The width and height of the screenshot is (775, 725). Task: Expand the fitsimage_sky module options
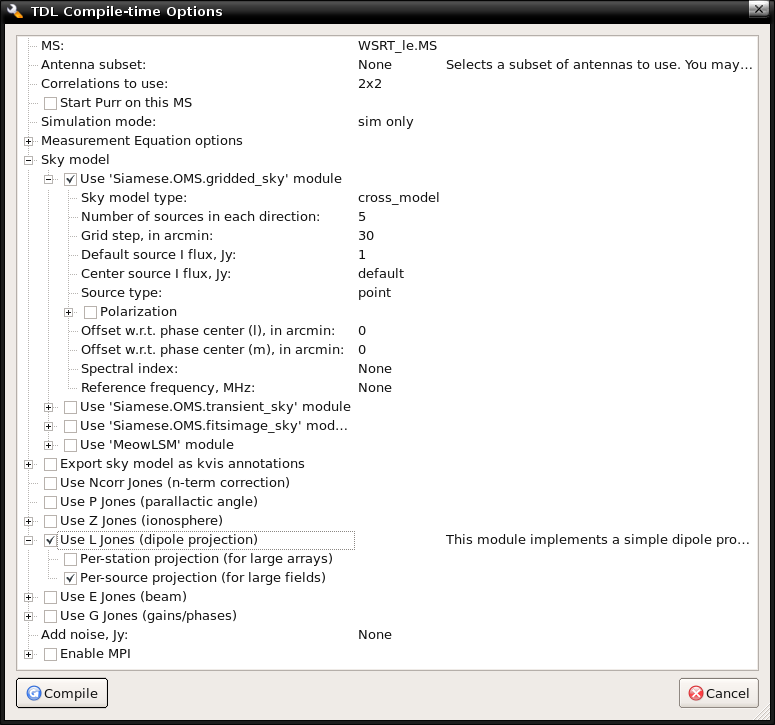coord(48,426)
